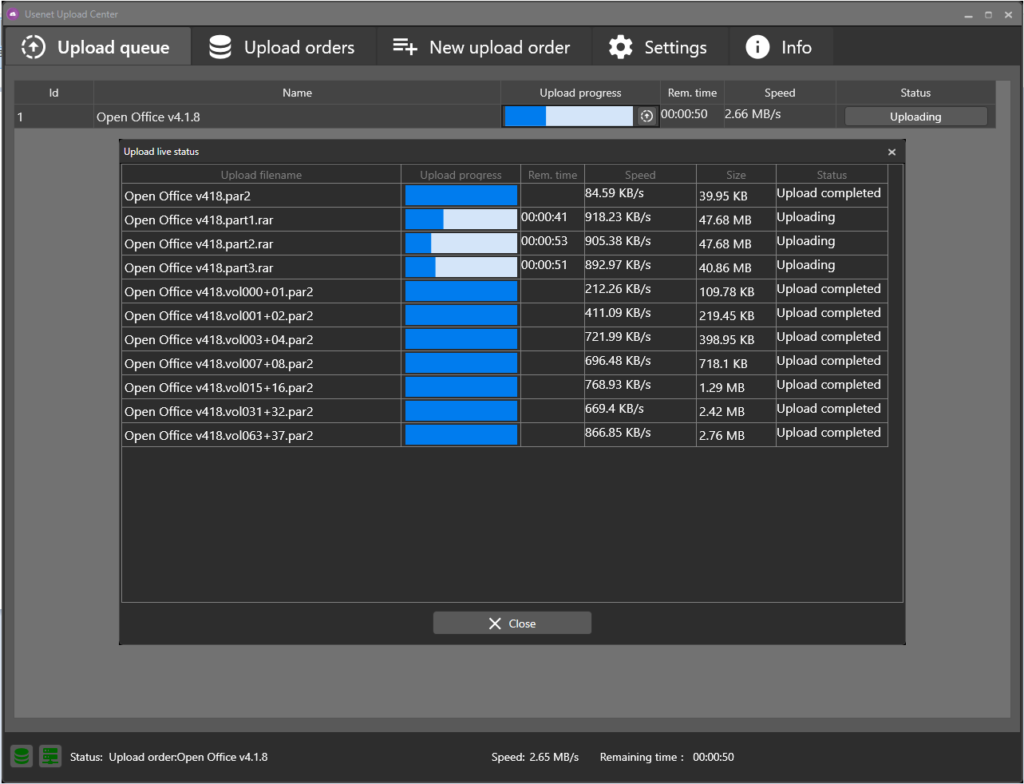This screenshot has height=784, width=1024.
Task: Select Open Office v418.vol003+04.par2 row
Action: [x=504, y=339]
